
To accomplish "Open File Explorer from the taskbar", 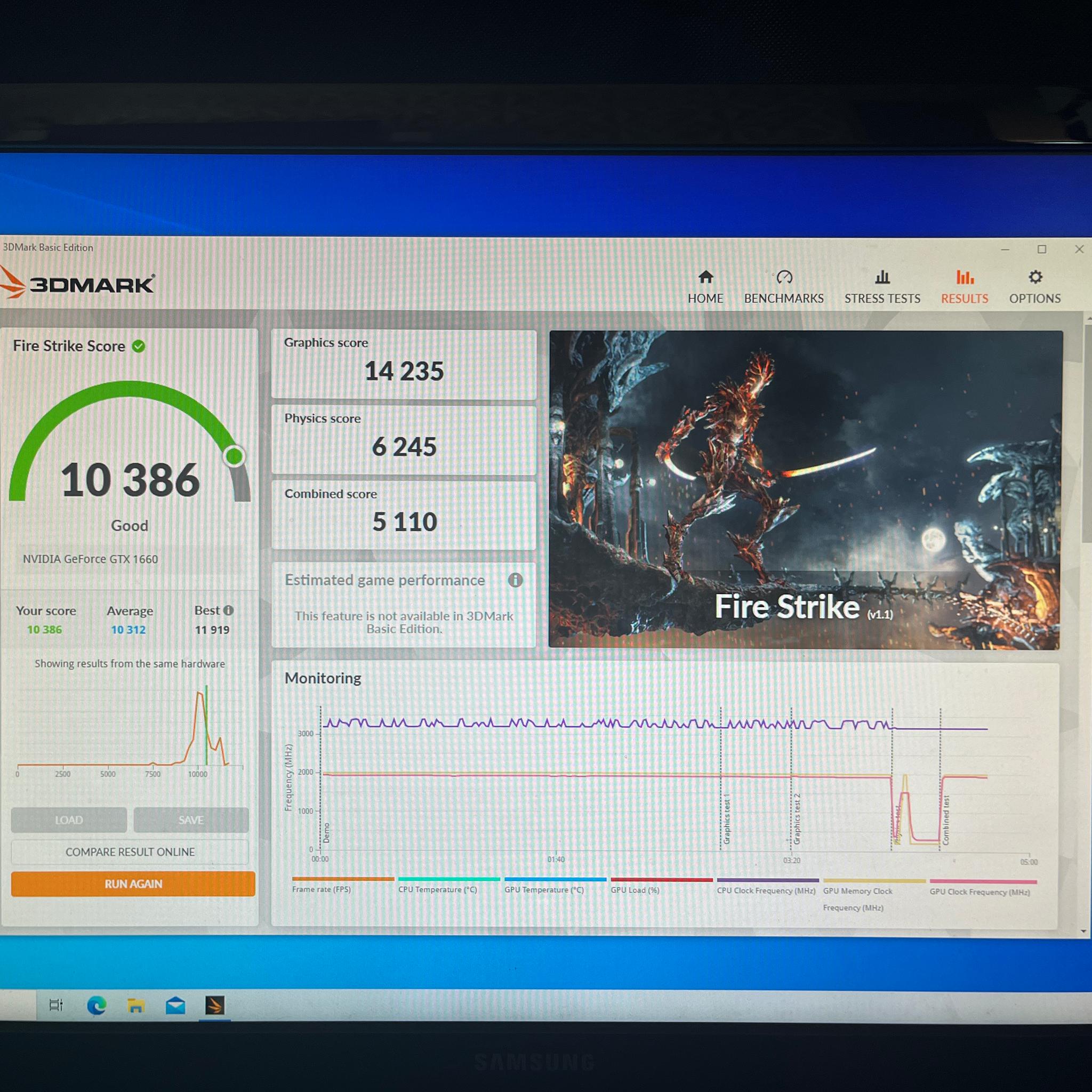I will [x=135, y=1005].
